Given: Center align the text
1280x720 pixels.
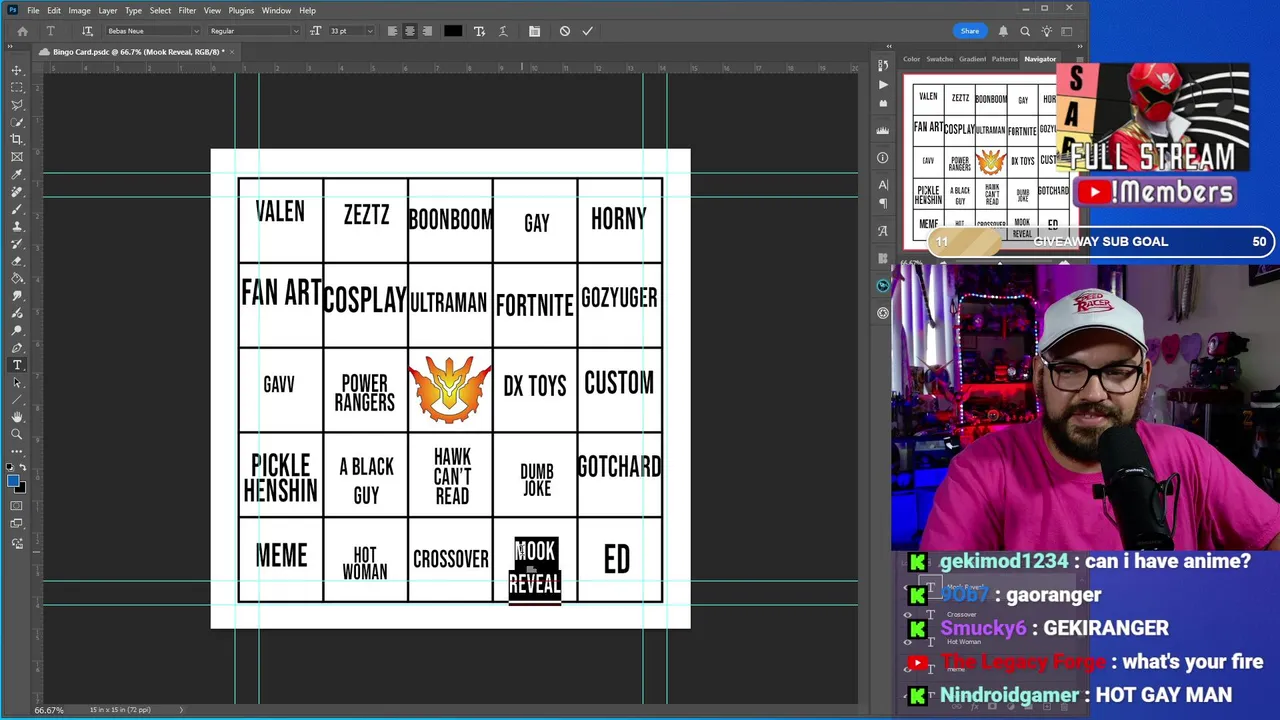Looking at the screenshot, I should coord(410,31).
